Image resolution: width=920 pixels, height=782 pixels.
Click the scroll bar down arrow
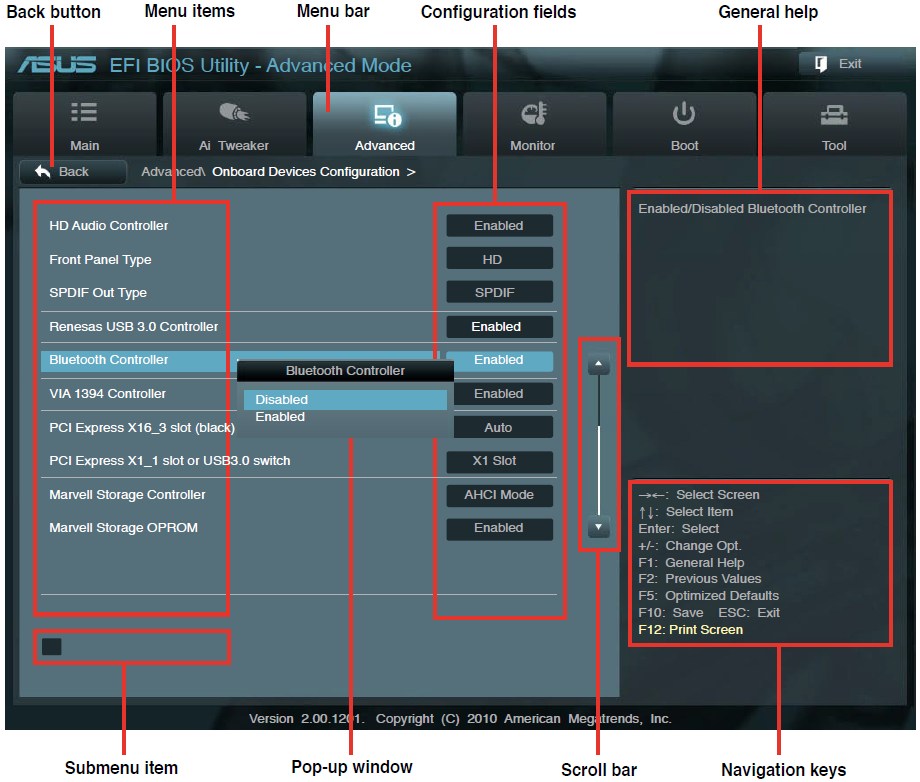pyautogui.click(x=599, y=526)
